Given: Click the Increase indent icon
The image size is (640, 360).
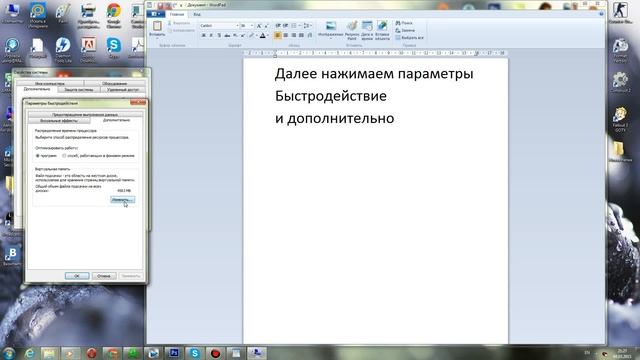Looking at the screenshot, I should point(286,26).
